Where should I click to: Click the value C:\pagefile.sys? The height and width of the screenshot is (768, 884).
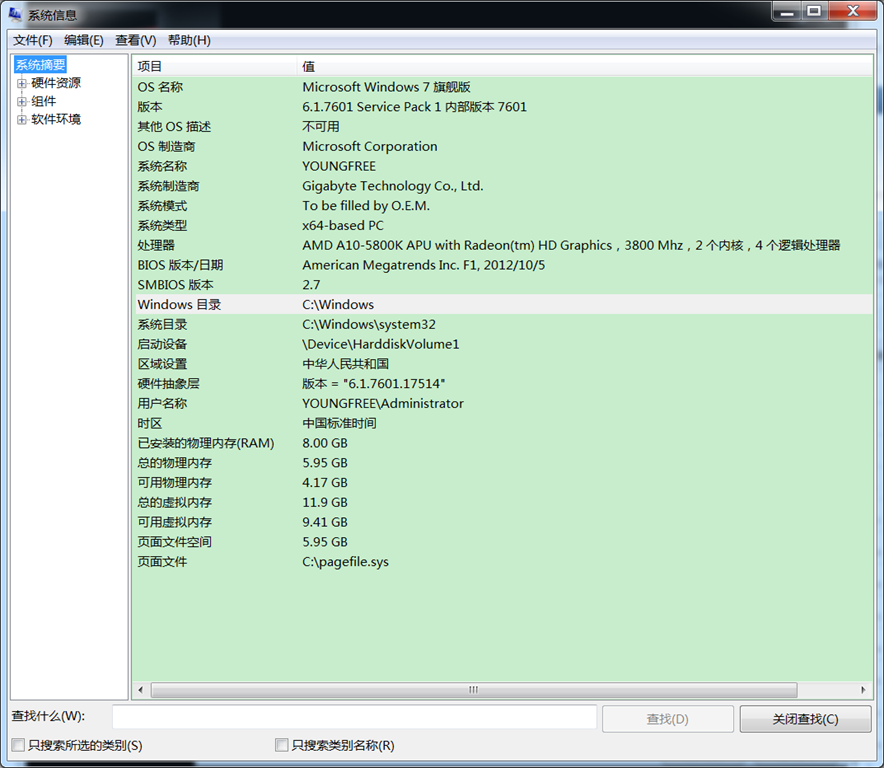[x=346, y=562]
